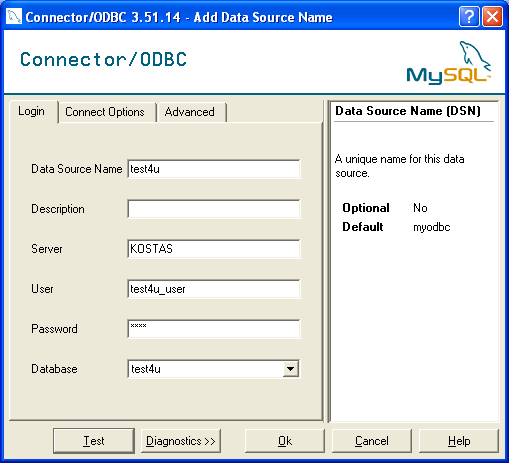Viewport: 509px width, 463px height.
Task: Focus the Password input field
Action: (x=214, y=329)
